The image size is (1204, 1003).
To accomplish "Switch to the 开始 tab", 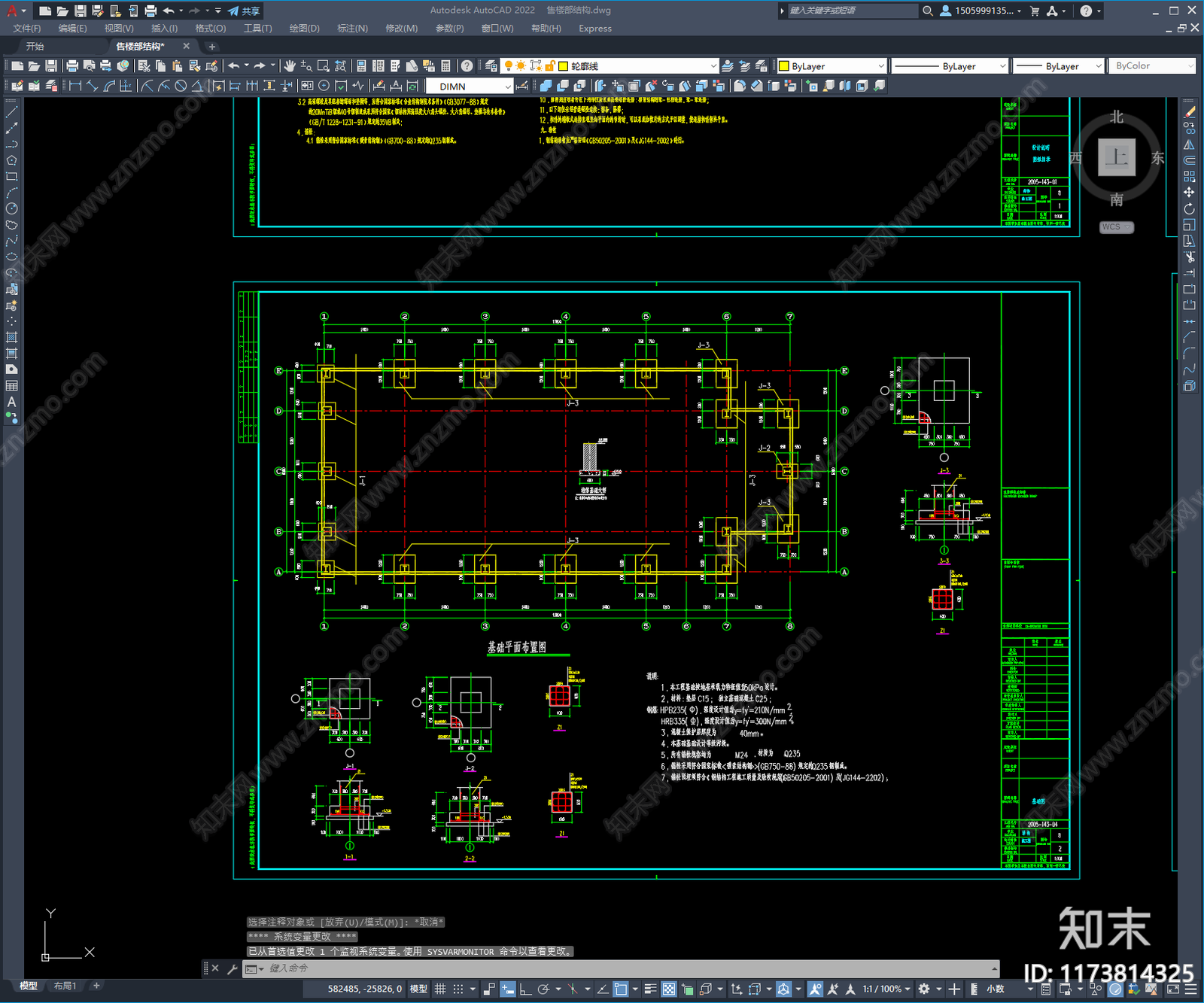I will 35,46.
